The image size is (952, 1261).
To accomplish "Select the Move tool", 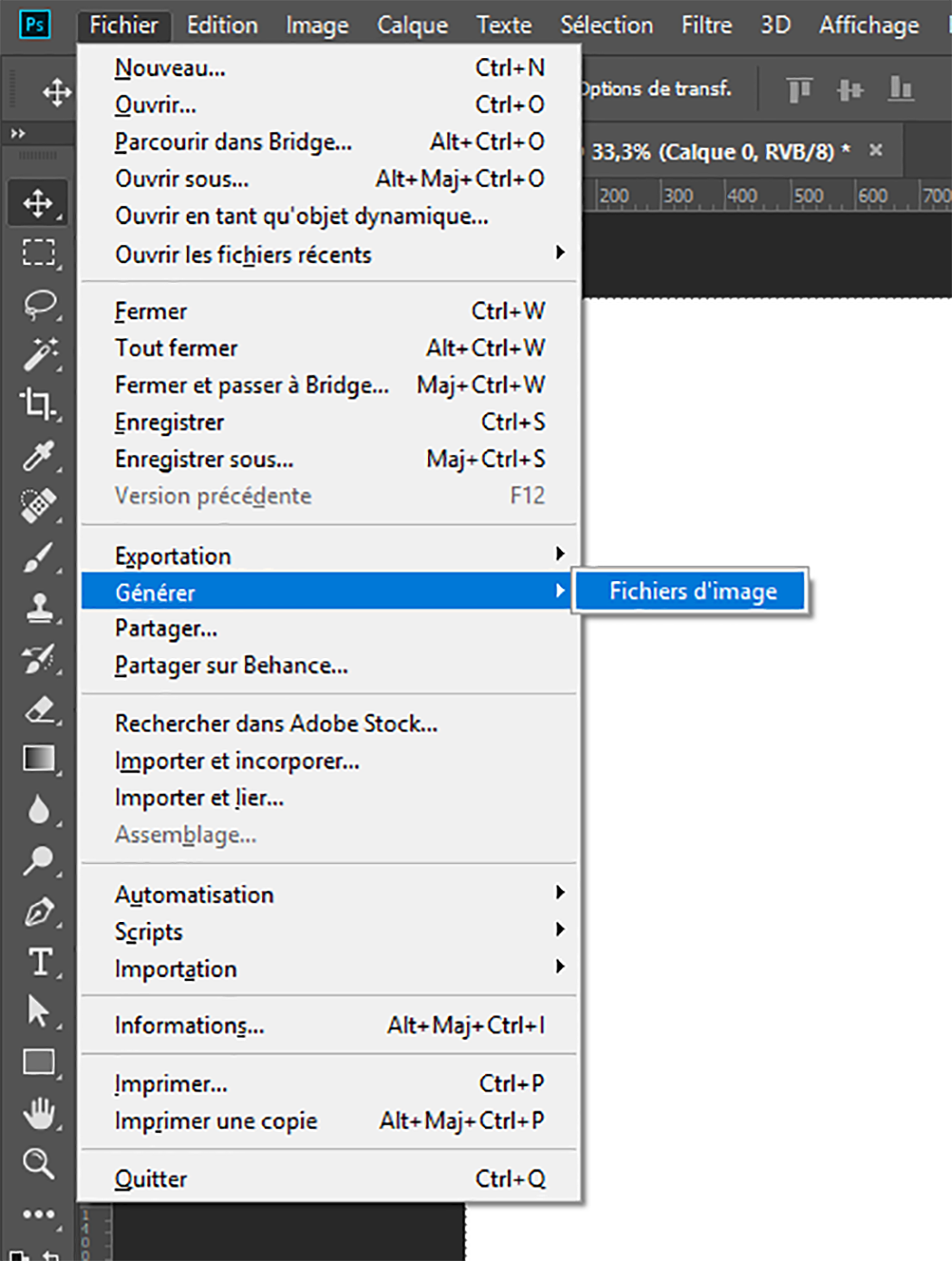I will (x=38, y=203).
